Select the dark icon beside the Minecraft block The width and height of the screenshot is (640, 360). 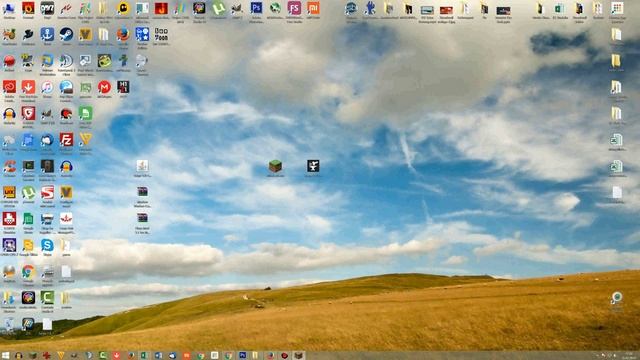[313, 166]
